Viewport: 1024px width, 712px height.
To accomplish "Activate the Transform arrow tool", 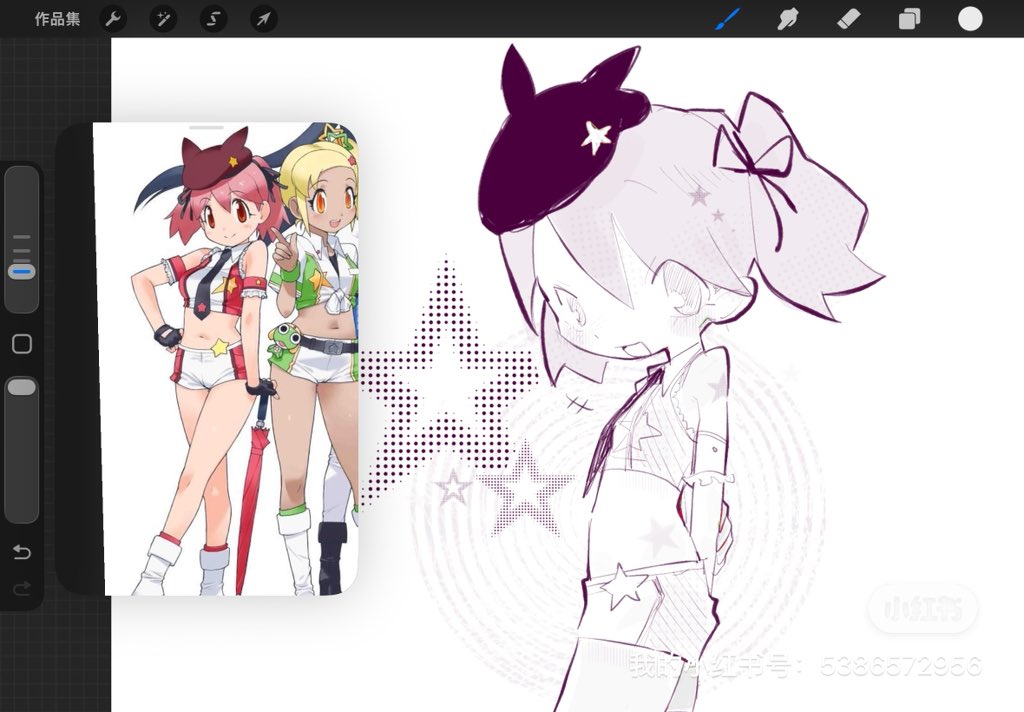I will coord(264,19).
